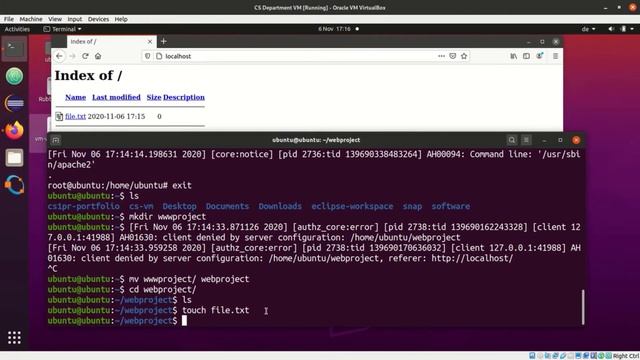Open page actions three-dot menu
The image size is (640, 360).
point(441,56)
